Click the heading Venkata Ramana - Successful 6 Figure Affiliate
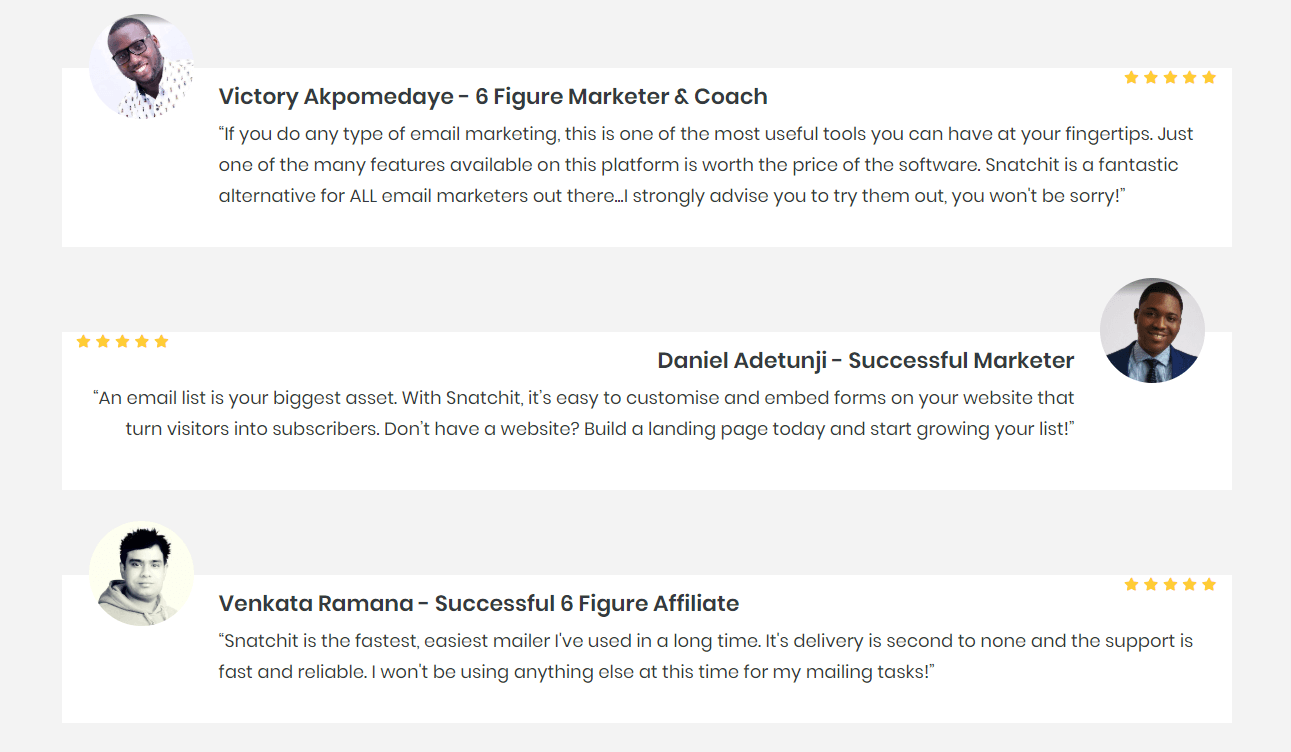Viewport: 1291px width, 752px height. coord(479,604)
